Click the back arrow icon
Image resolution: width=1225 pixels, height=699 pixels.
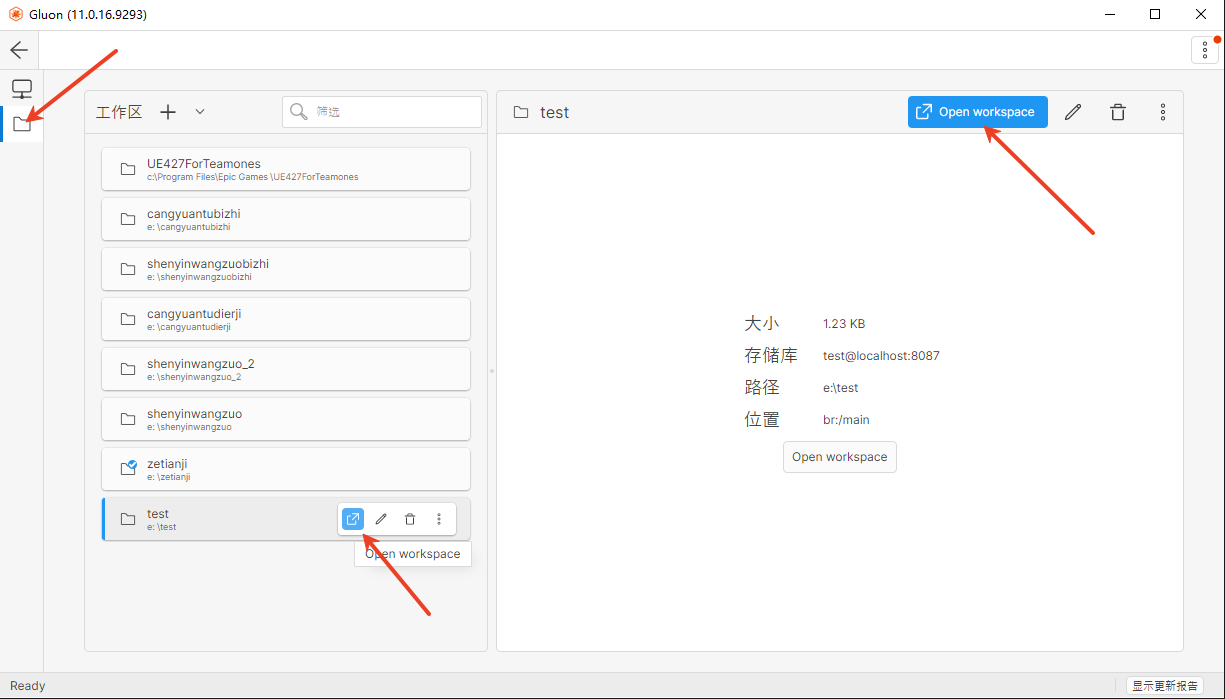pyautogui.click(x=19, y=50)
